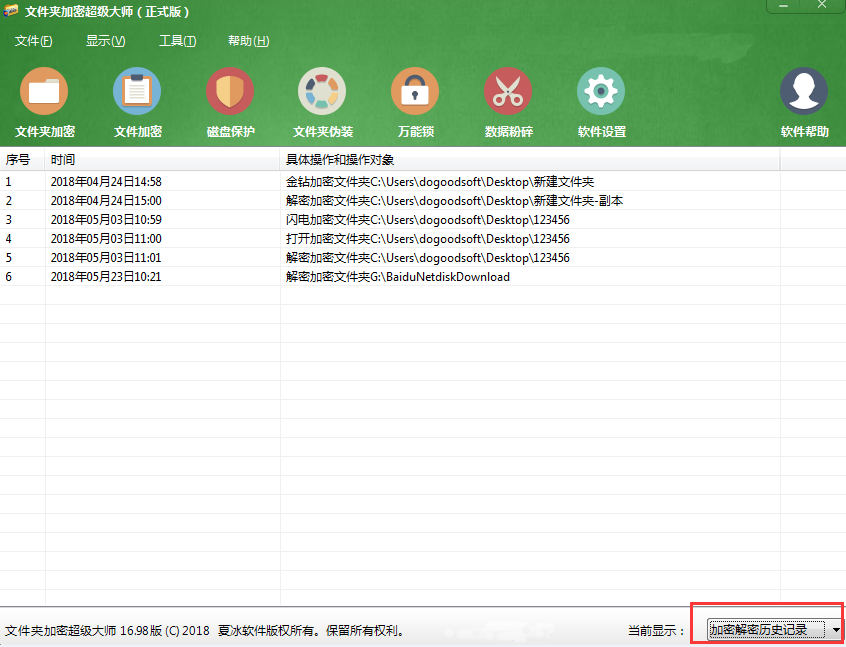Sort by 具体操作和操作对象 column header

pos(530,160)
